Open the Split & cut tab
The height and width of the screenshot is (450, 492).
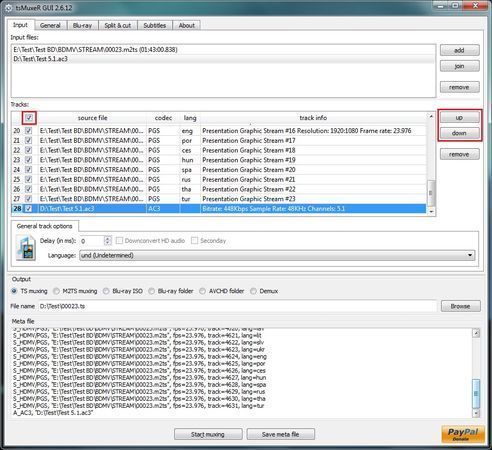click(x=118, y=25)
